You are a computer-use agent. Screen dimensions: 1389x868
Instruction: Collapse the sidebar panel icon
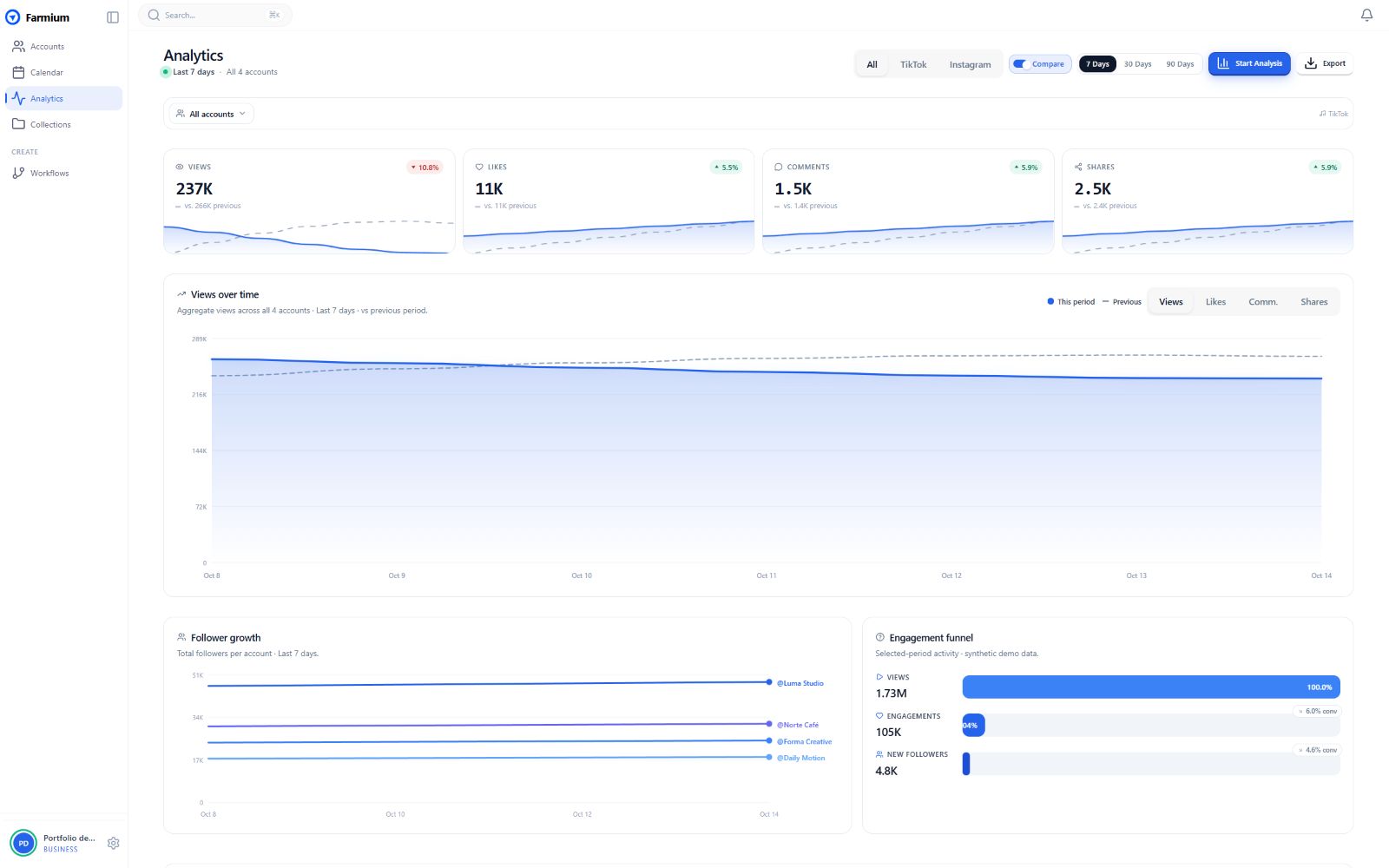(113, 17)
